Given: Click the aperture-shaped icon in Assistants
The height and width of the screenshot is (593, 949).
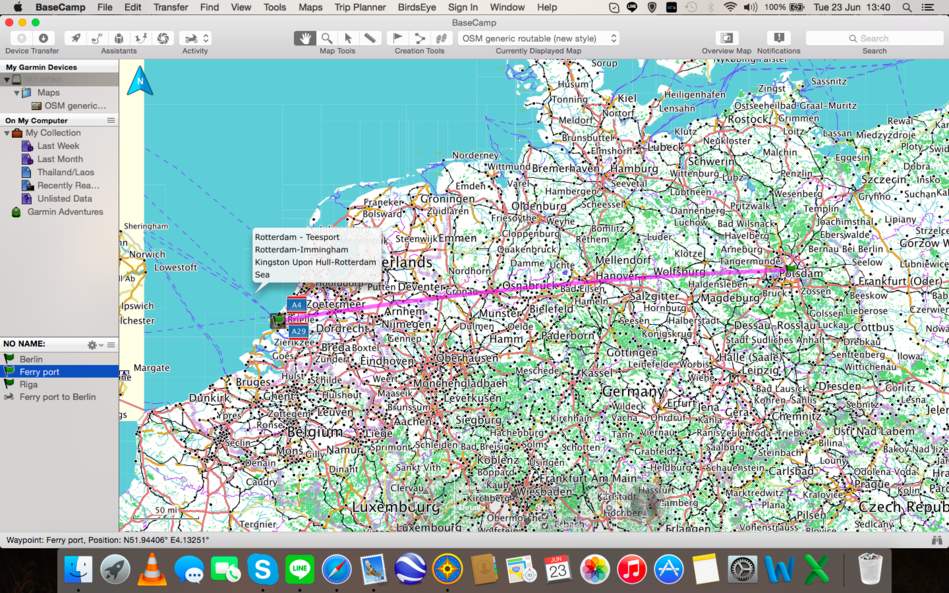Looking at the screenshot, I should pos(162,38).
